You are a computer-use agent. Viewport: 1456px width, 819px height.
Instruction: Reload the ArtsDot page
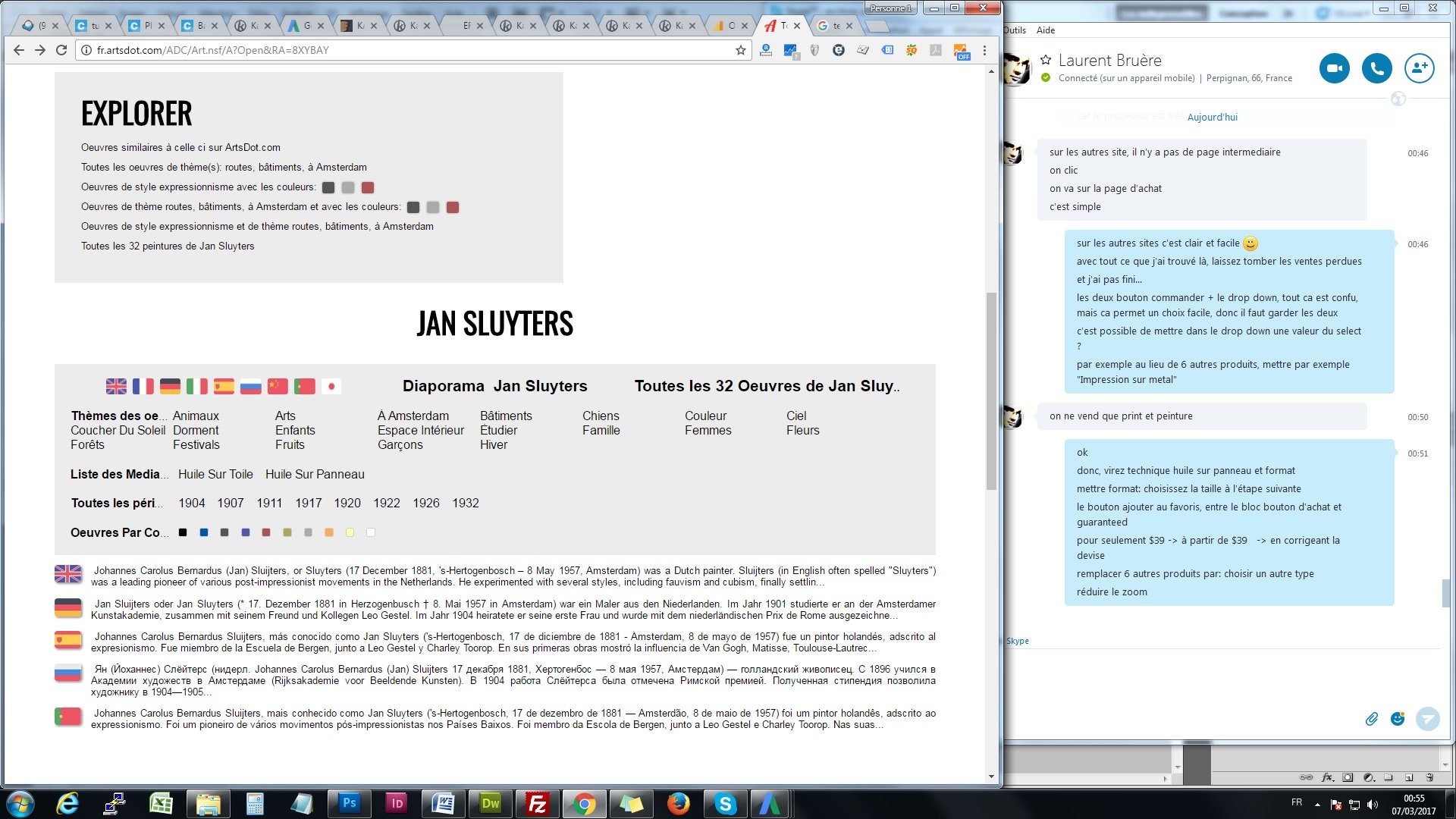(x=61, y=50)
